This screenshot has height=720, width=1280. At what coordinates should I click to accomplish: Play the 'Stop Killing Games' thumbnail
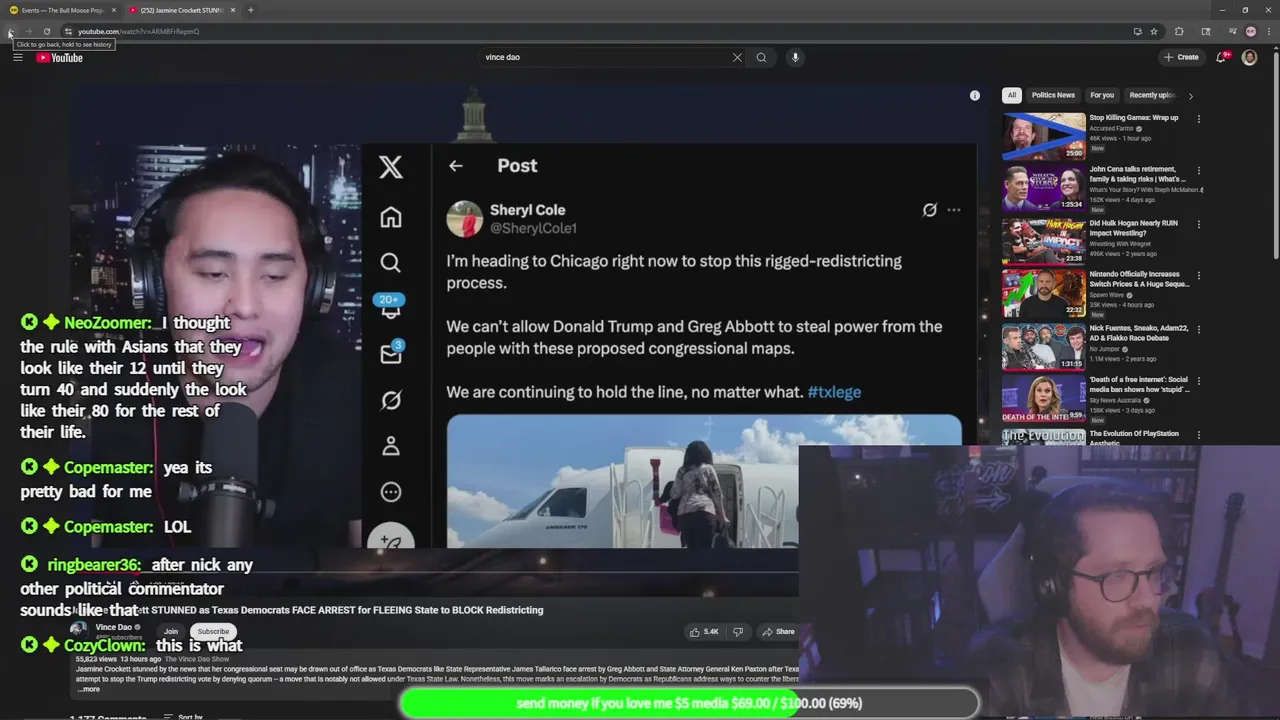pyautogui.click(x=1044, y=136)
